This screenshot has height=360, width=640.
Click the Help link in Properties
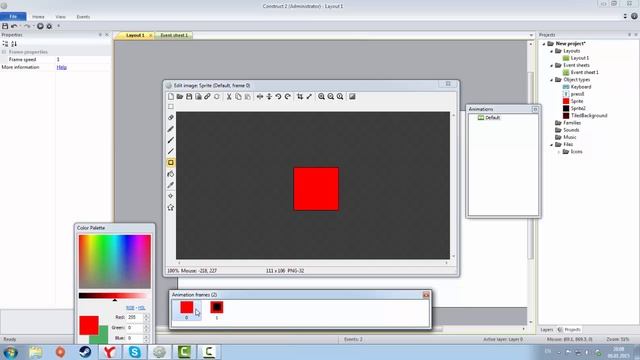pyautogui.click(x=62, y=67)
